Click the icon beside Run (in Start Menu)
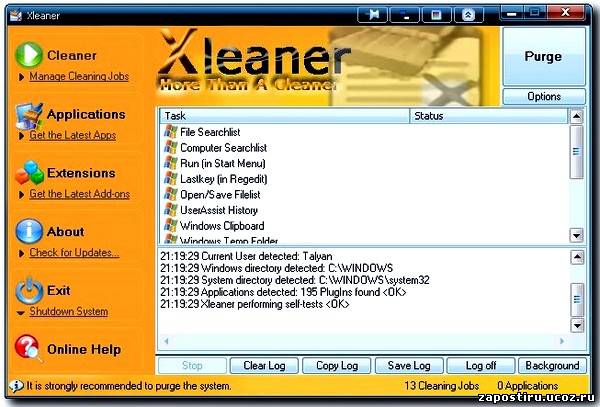 [171, 163]
